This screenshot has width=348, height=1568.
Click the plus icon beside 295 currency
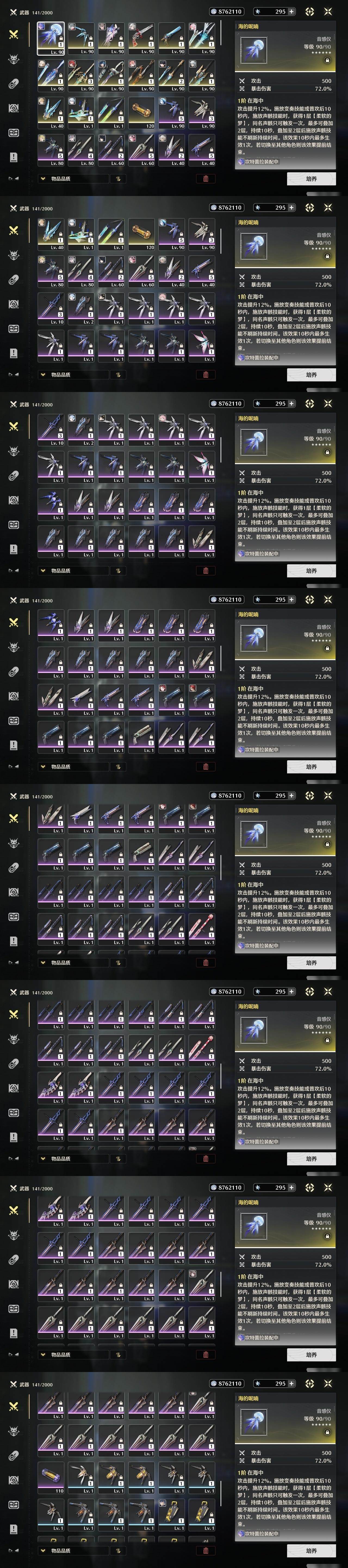pos(291,11)
